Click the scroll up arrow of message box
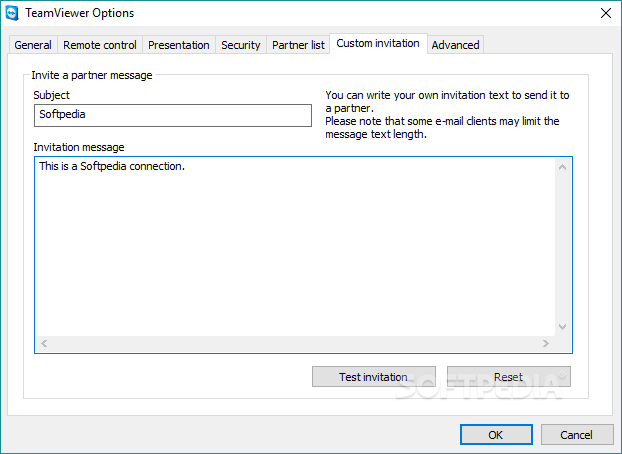 point(562,167)
